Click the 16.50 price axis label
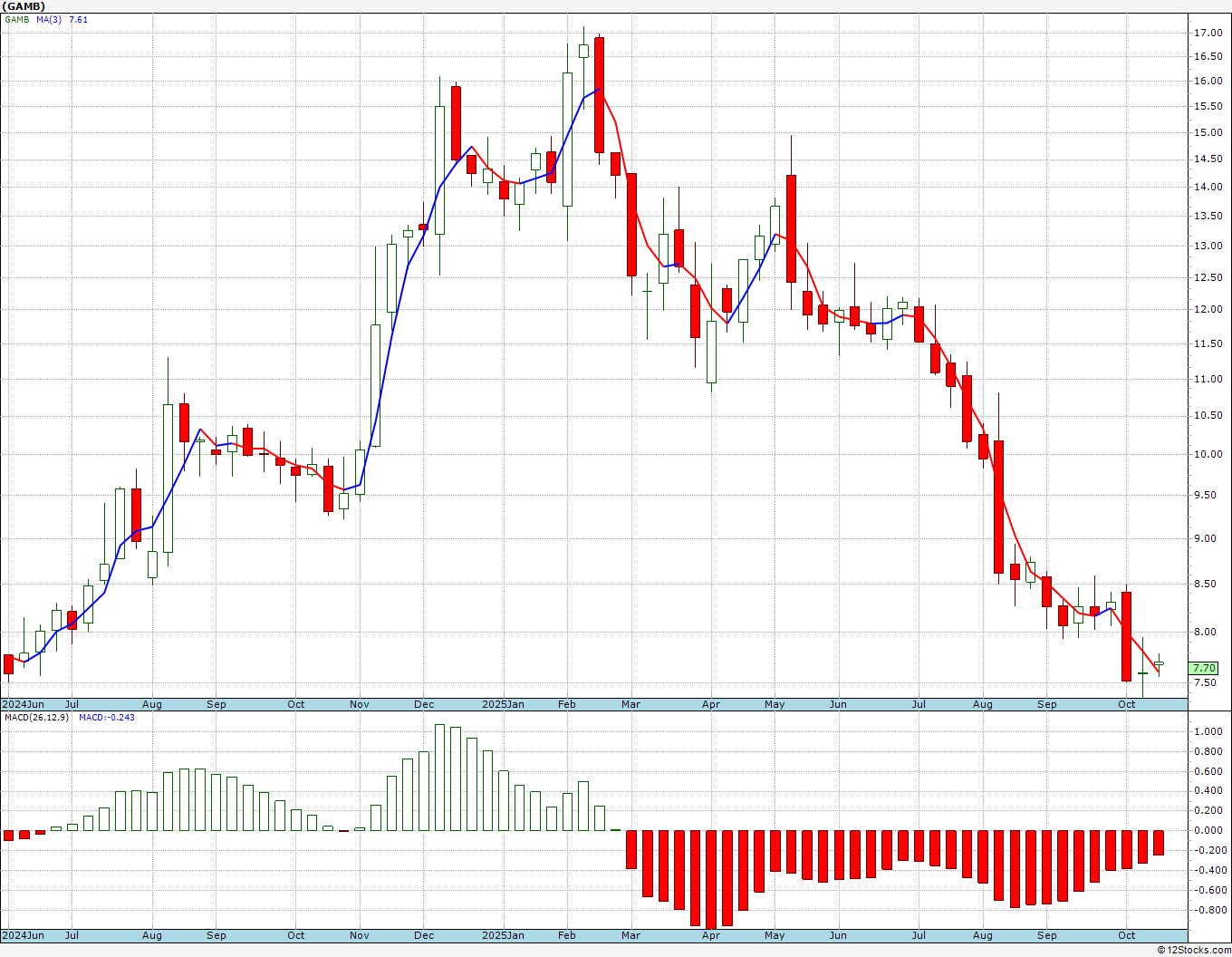Image resolution: width=1232 pixels, height=957 pixels. pos(1208,56)
